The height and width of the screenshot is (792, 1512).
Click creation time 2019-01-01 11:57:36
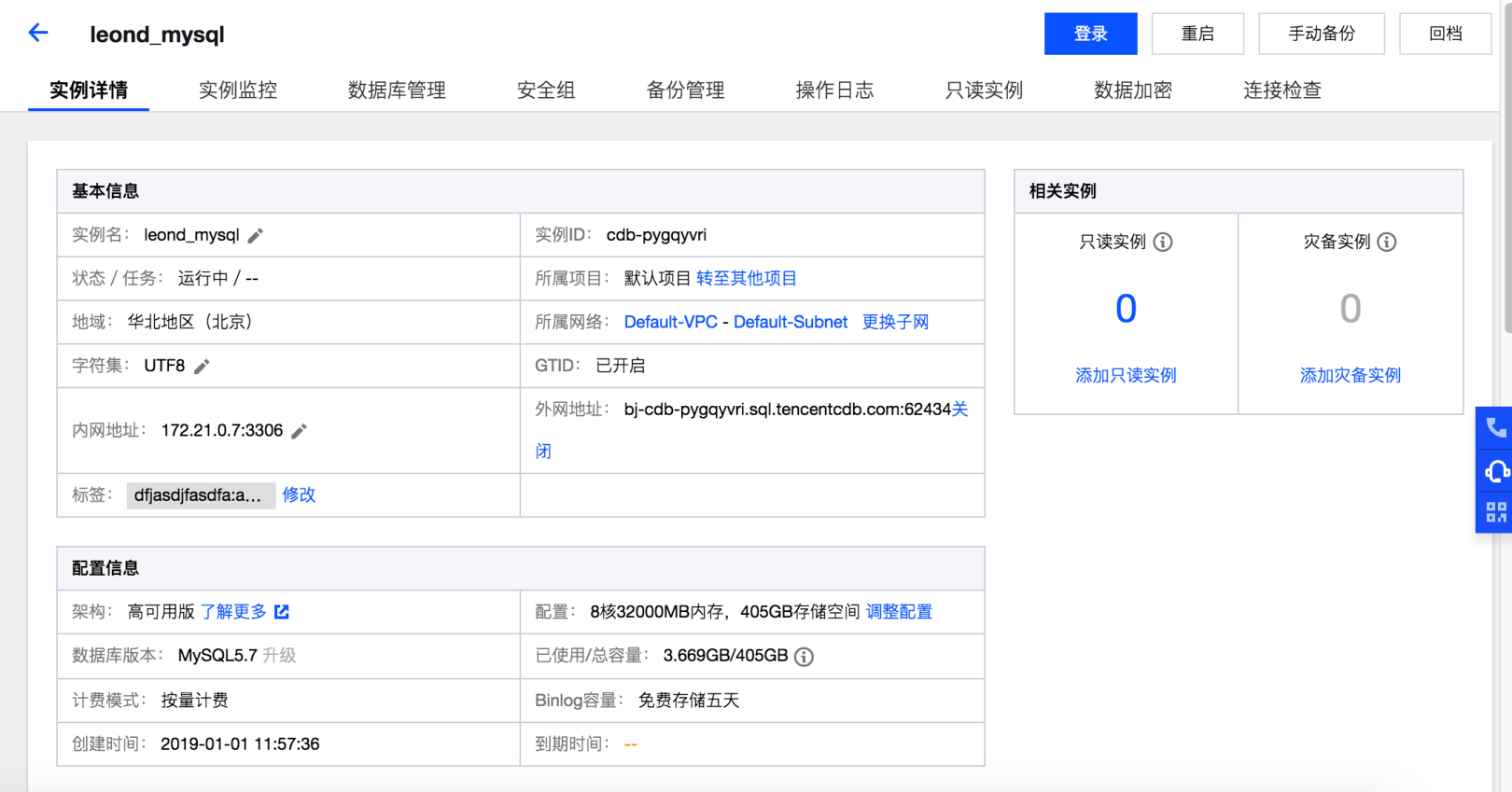240,744
